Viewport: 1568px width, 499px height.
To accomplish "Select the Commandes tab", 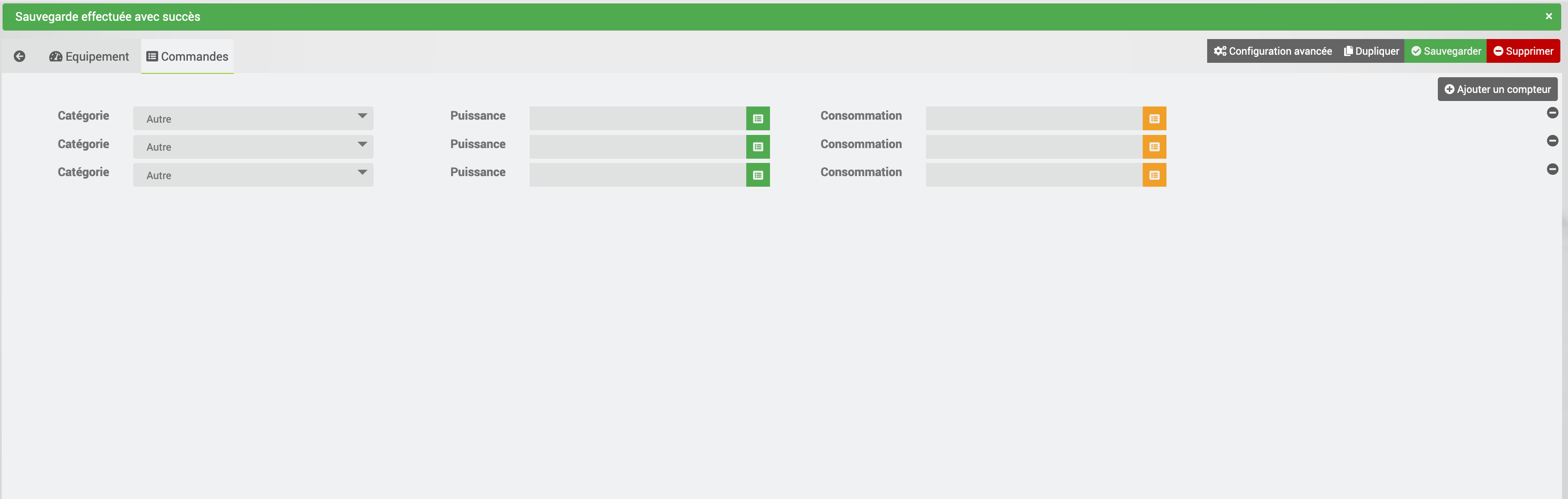I will click(187, 57).
